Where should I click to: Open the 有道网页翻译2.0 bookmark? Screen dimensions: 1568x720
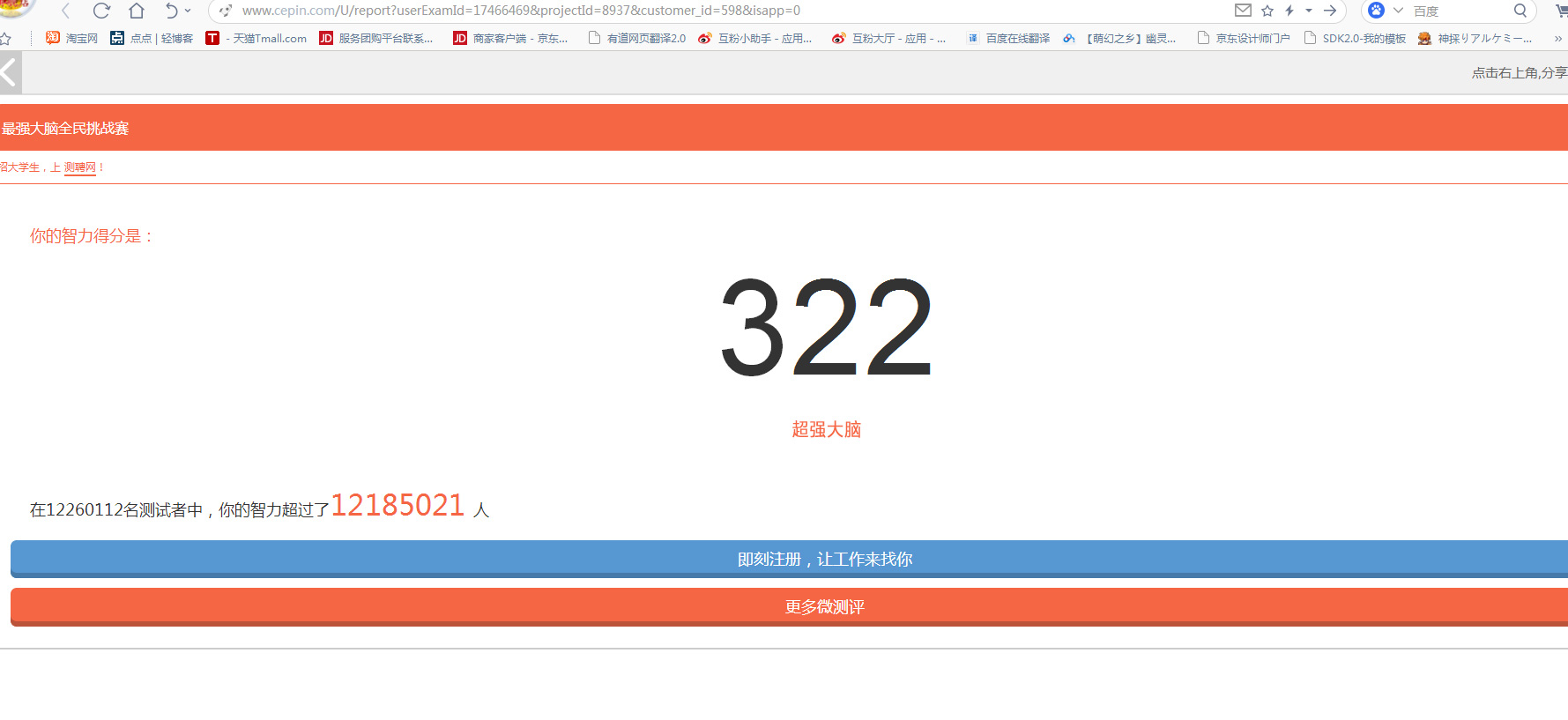[636, 39]
